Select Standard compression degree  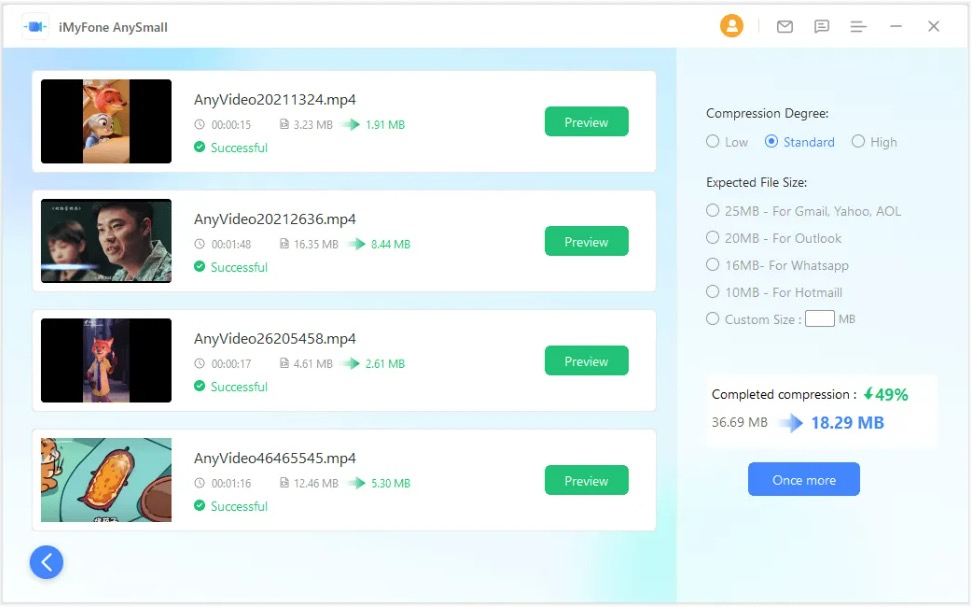coord(771,141)
